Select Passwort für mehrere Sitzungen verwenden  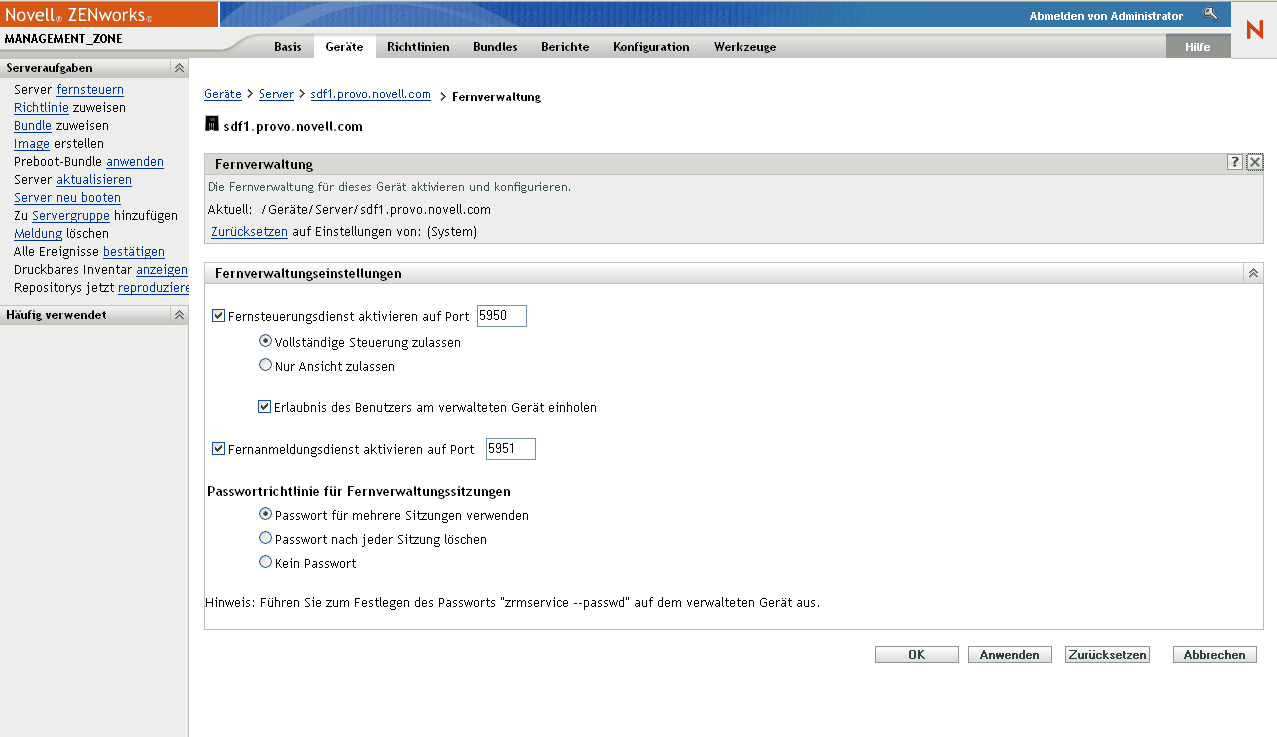pyautogui.click(x=266, y=514)
